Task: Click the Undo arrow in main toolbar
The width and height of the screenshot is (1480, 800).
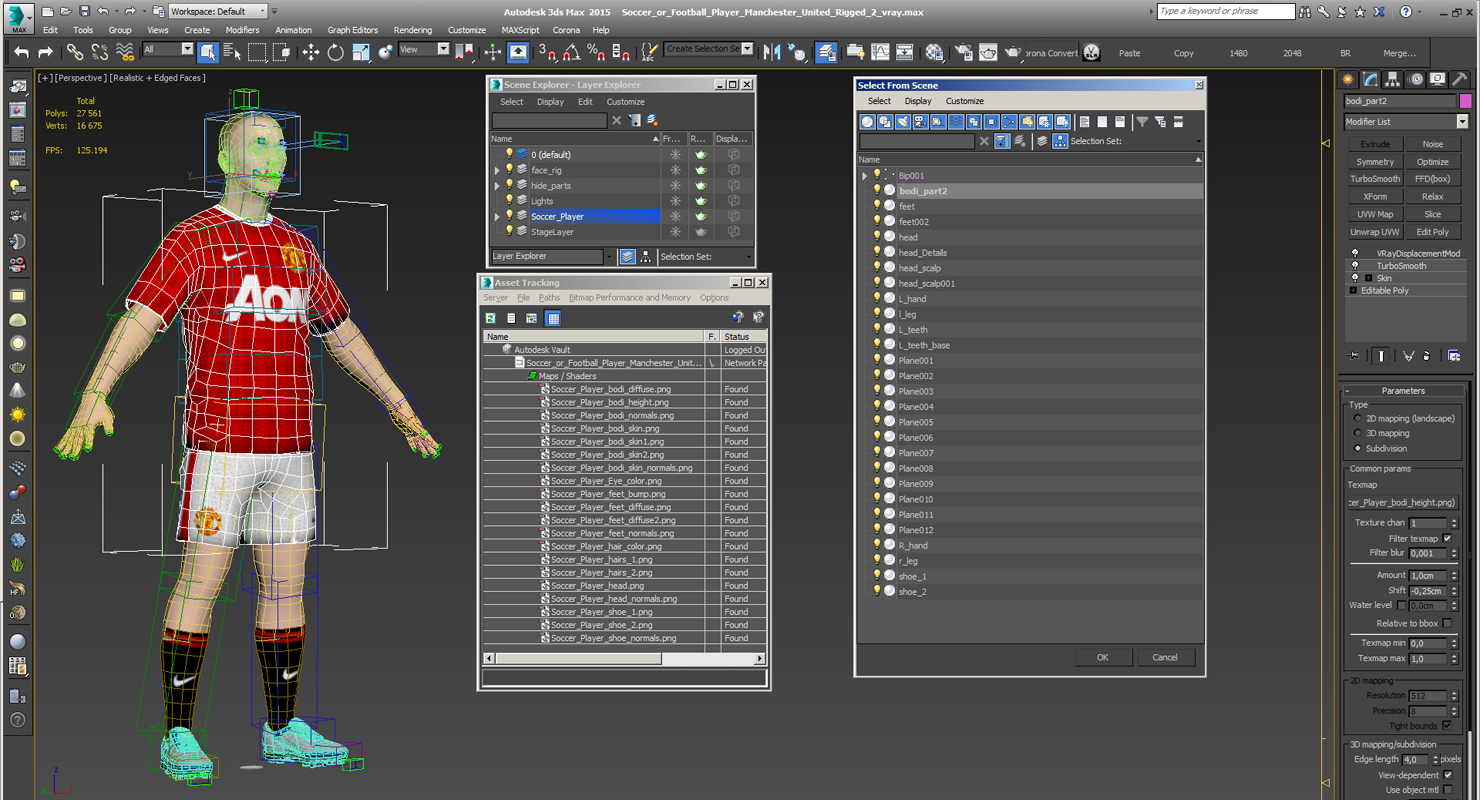Action: click(x=21, y=52)
